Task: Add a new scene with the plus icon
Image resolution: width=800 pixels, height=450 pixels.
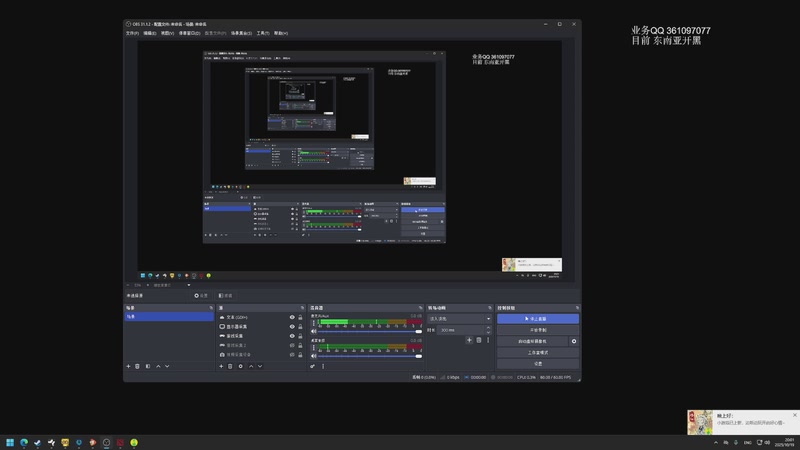Action: 128,366
